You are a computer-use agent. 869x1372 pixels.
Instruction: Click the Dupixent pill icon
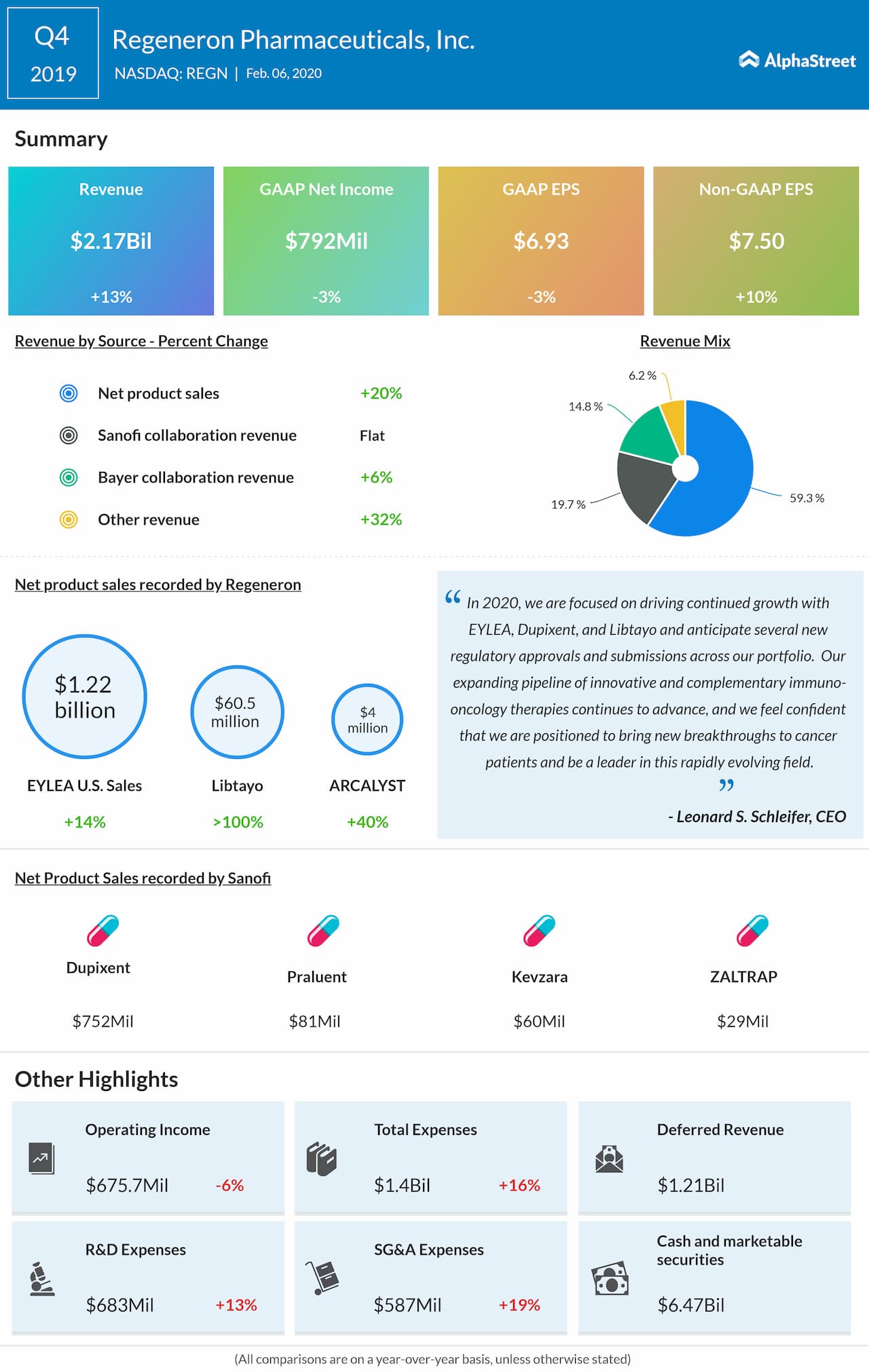click(x=103, y=931)
